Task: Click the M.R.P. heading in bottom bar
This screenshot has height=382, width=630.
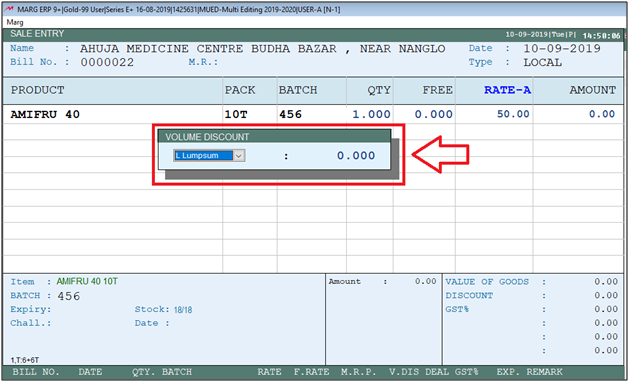Action: [x=358, y=372]
